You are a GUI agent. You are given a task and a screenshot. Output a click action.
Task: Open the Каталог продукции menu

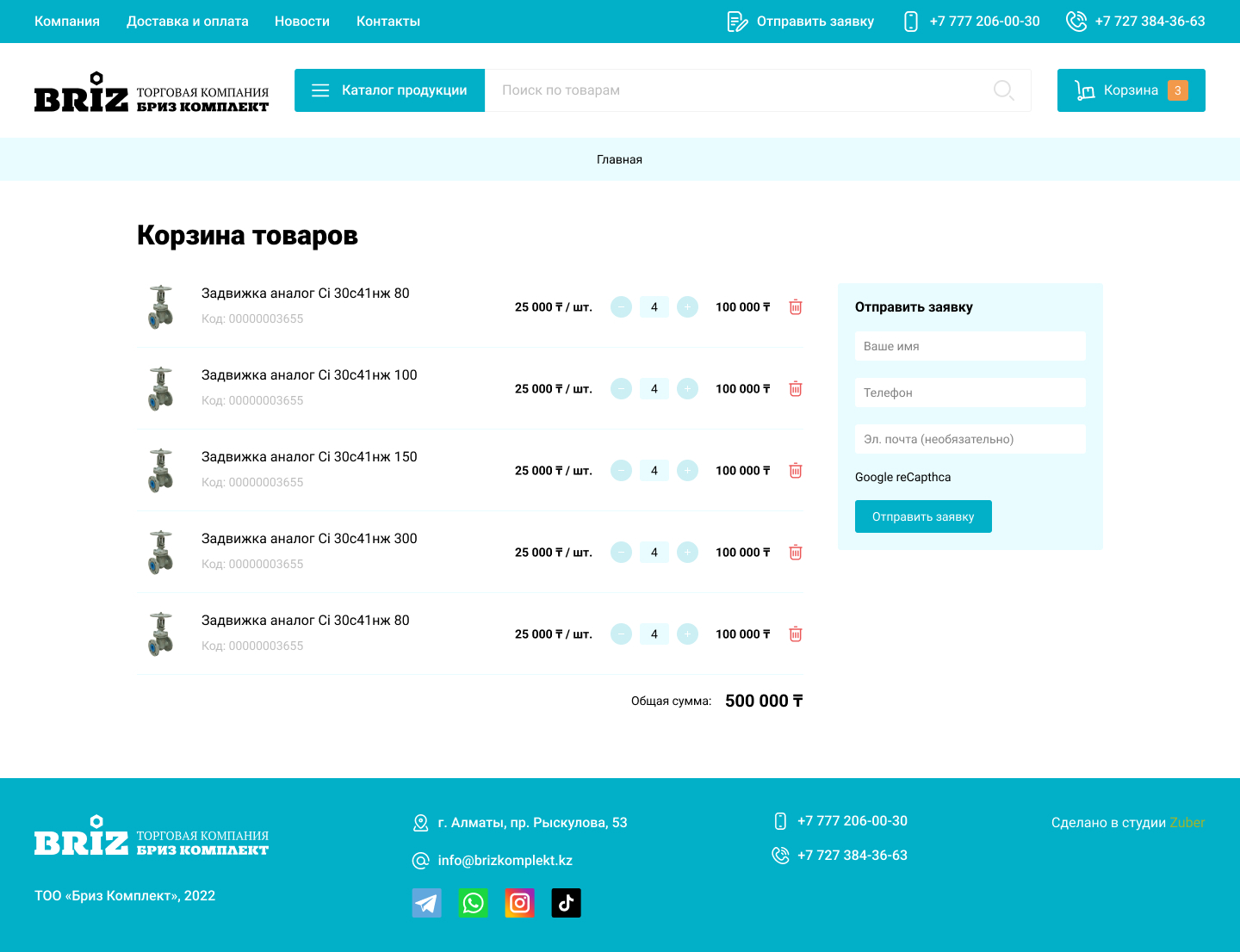(x=389, y=90)
